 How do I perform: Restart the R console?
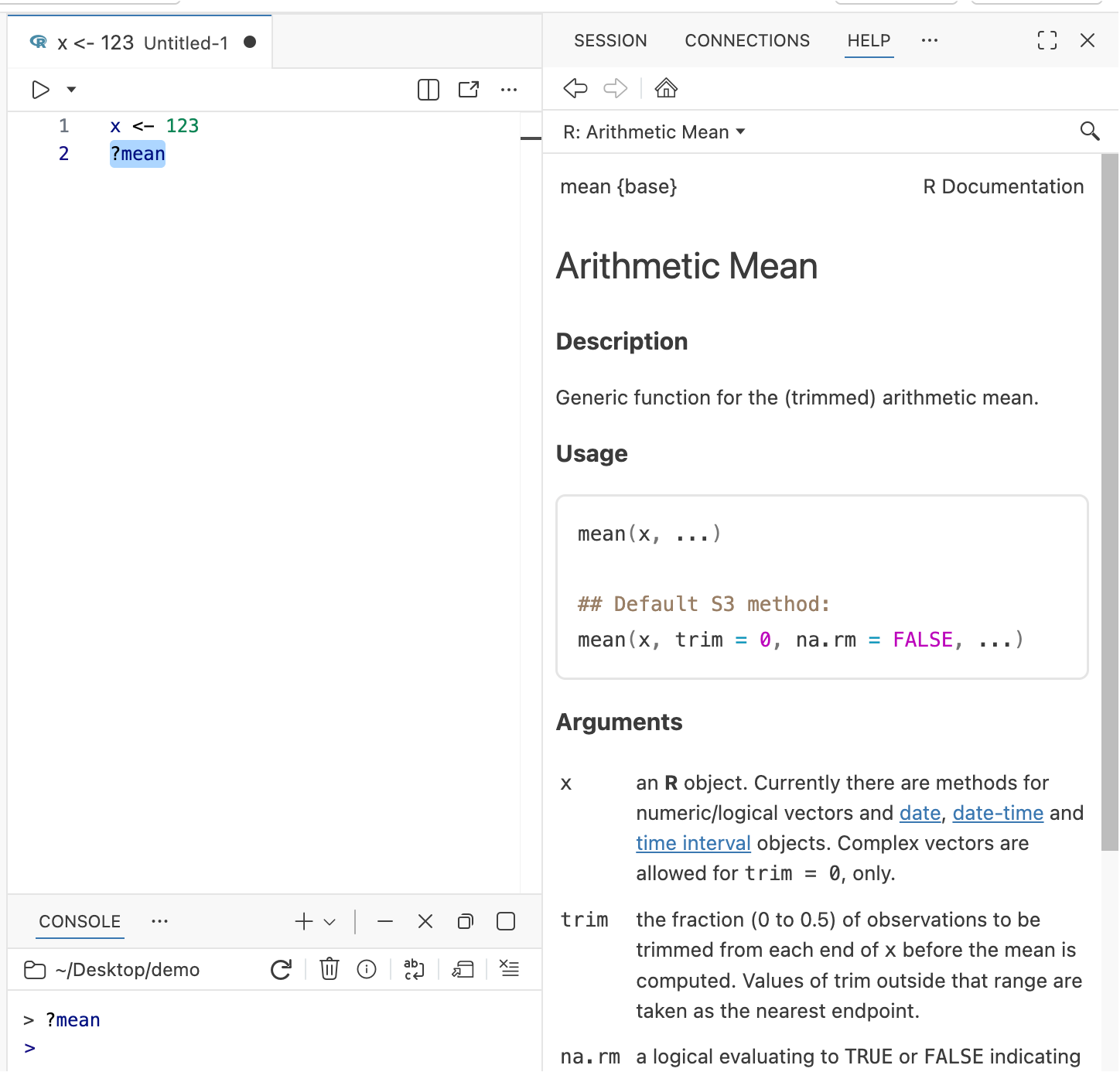click(x=282, y=968)
